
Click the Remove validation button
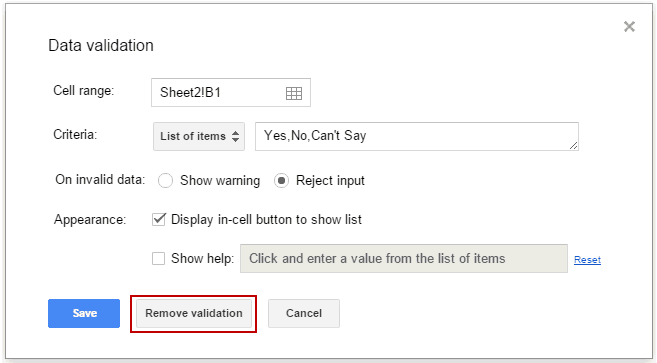point(194,314)
